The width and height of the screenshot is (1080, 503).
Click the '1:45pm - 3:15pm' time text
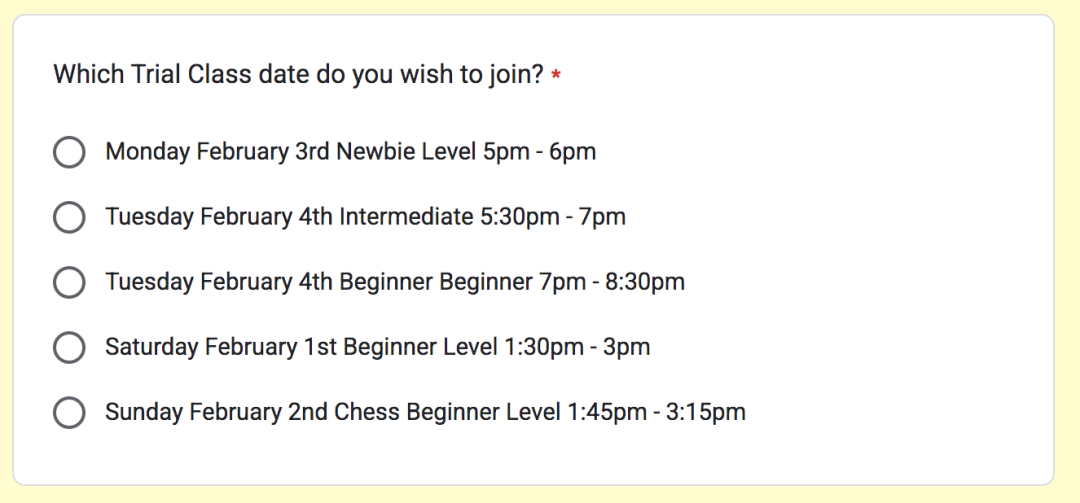[x=656, y=412]
